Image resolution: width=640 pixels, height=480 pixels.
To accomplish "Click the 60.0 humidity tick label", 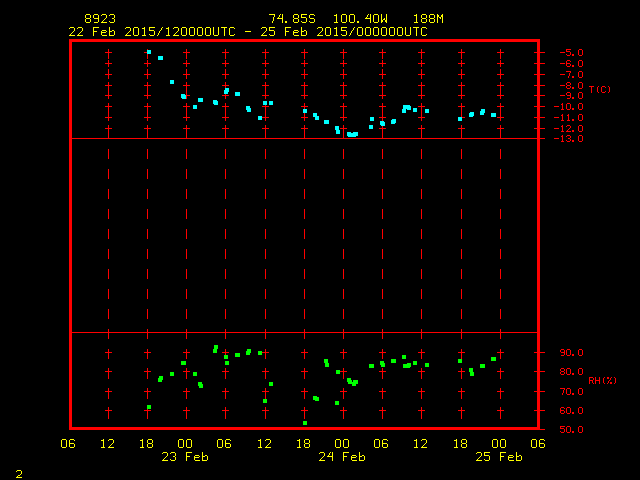I will (x=571, y=411).
